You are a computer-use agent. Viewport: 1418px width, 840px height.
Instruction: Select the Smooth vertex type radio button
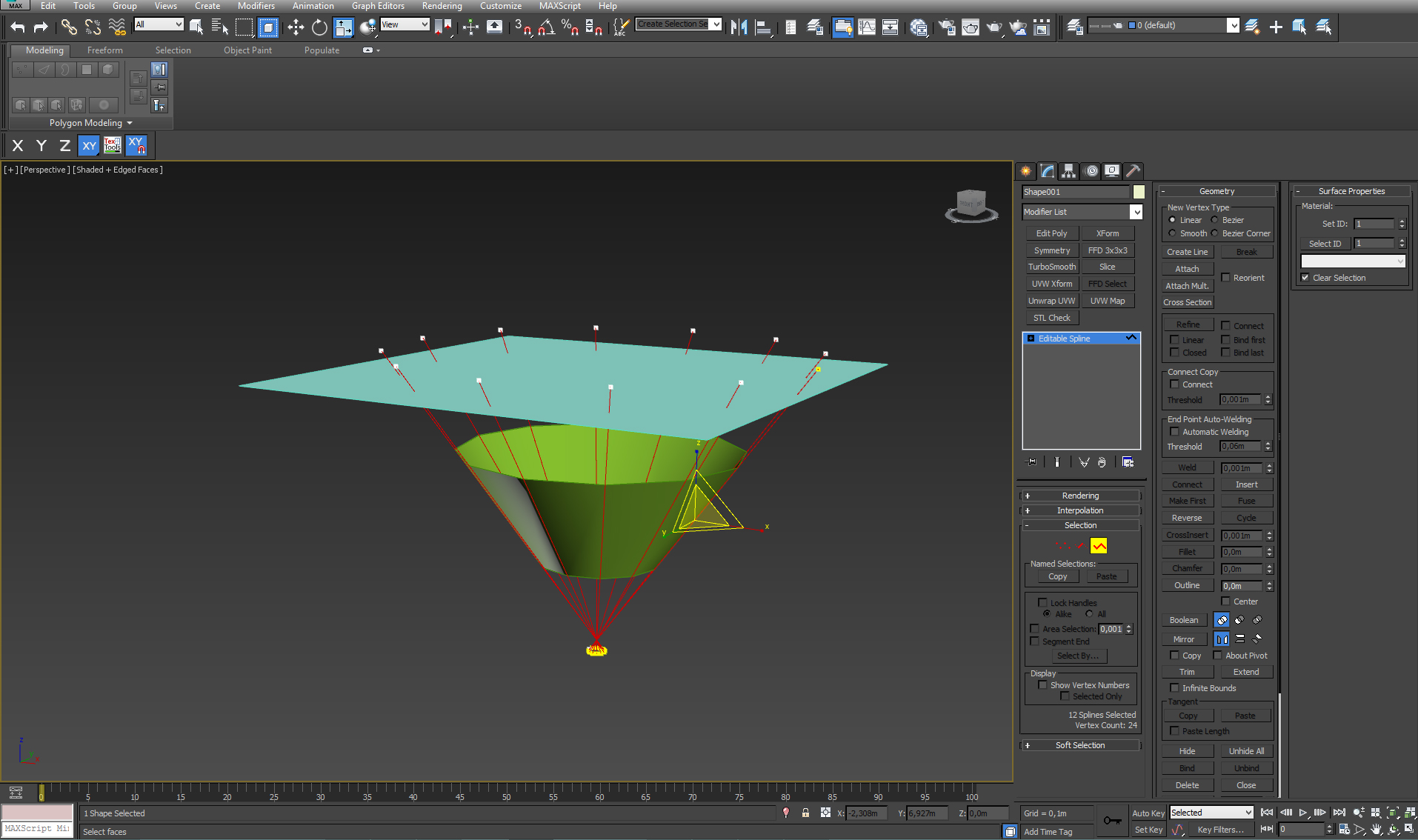(1172, 233)
